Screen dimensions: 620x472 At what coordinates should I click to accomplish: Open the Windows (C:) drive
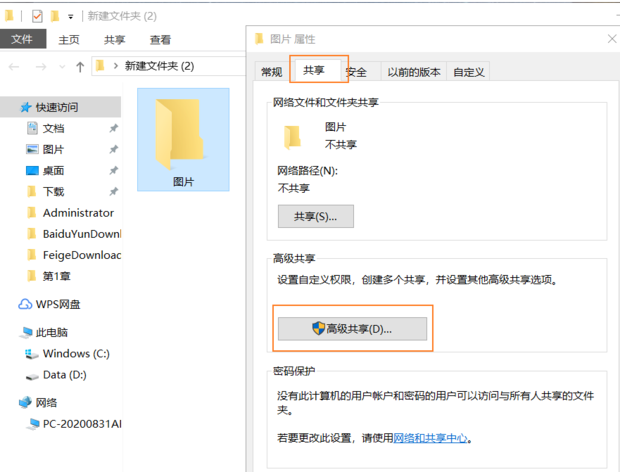(x=76, y=353)
